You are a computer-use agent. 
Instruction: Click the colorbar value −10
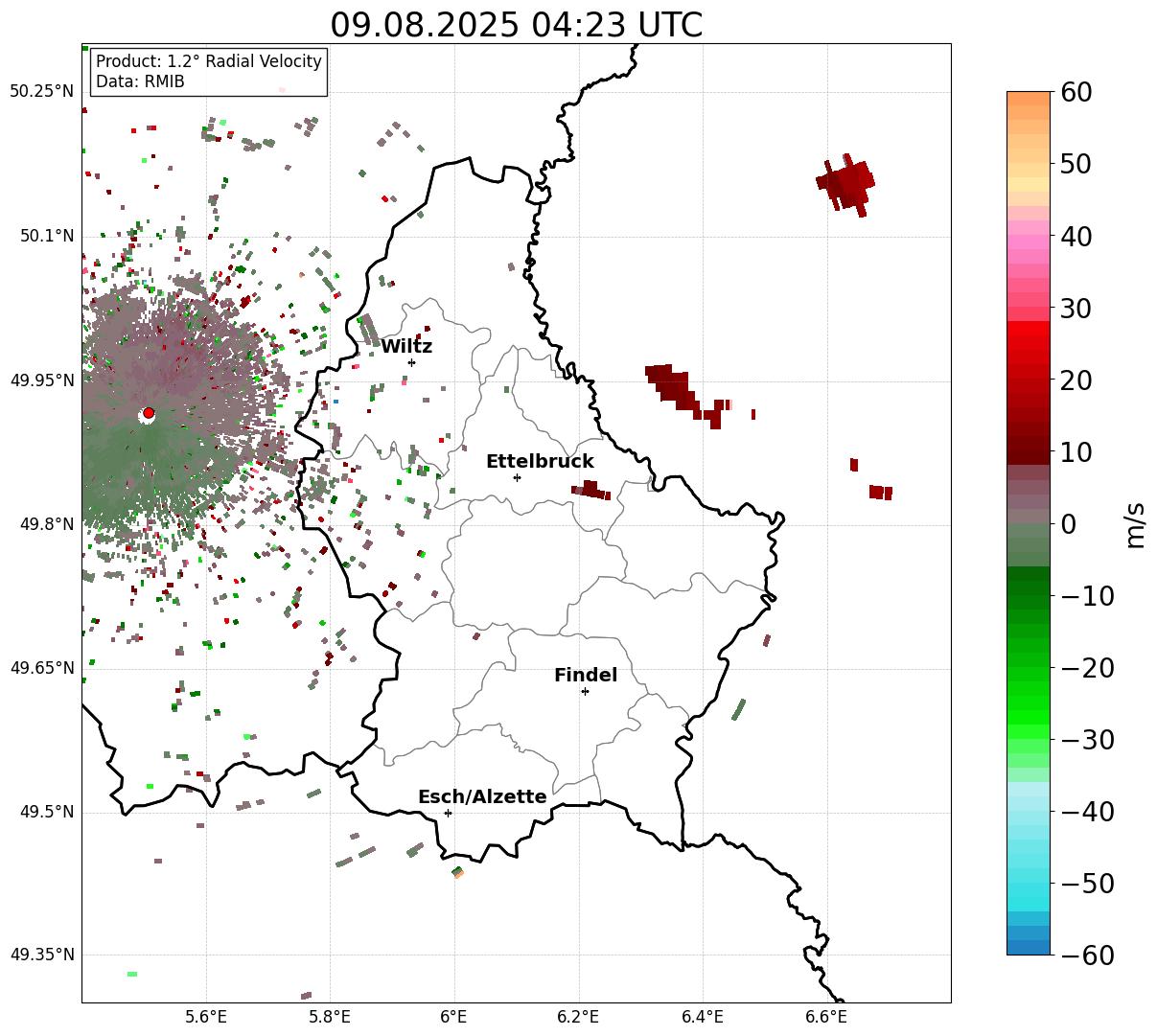(1087, 596)
